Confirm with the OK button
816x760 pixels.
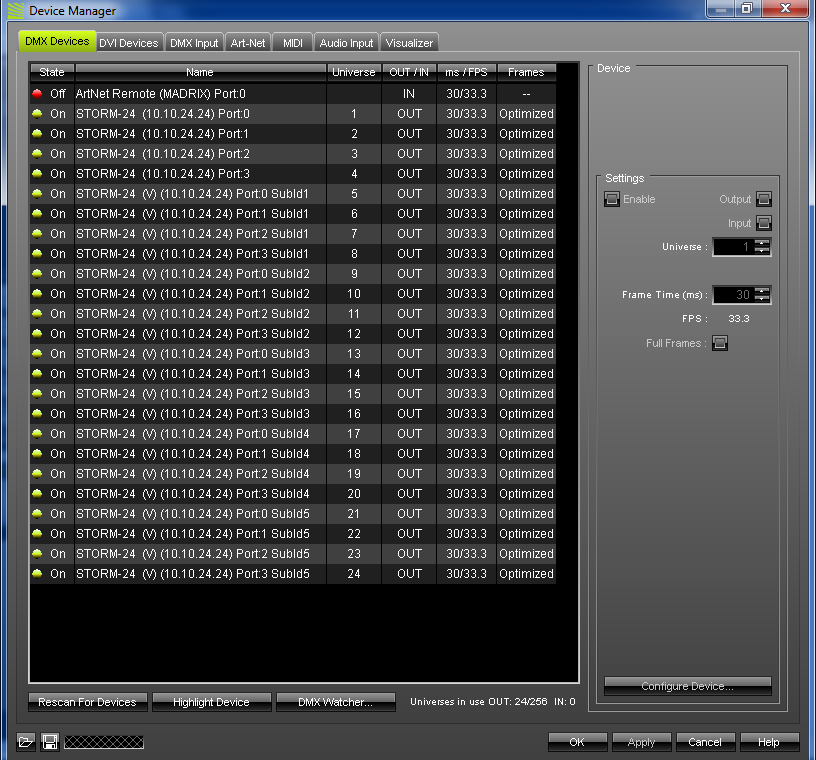(x=577, y=742)
